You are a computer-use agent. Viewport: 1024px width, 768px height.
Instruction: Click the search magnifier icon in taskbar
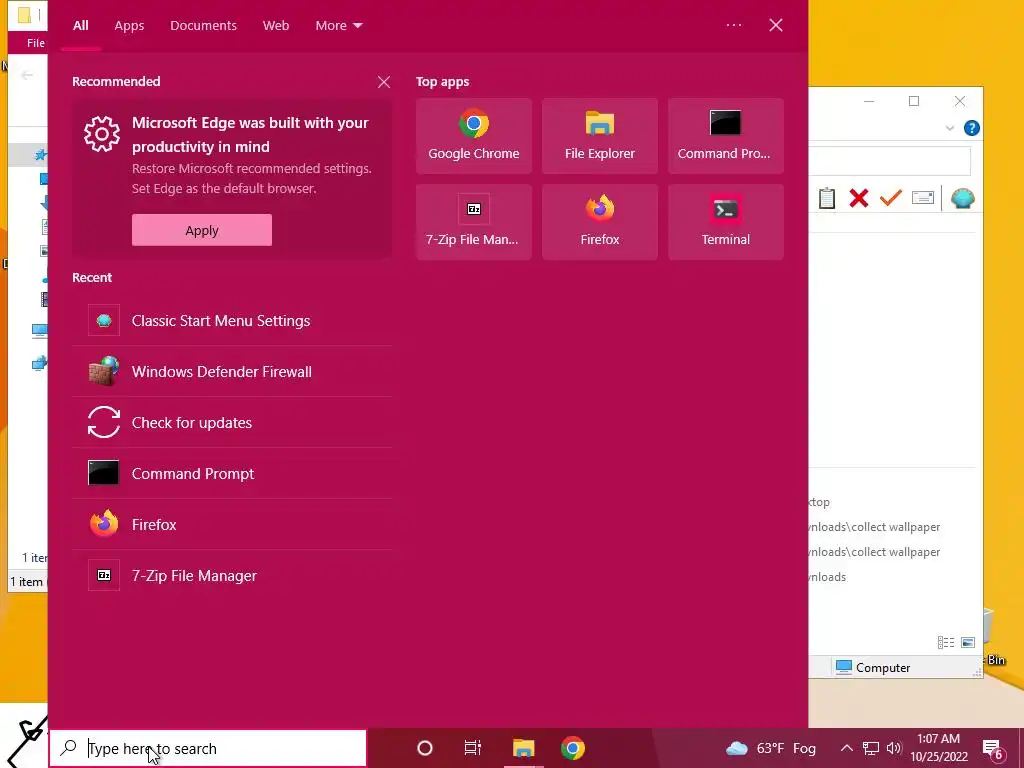(x=68, y=748)
